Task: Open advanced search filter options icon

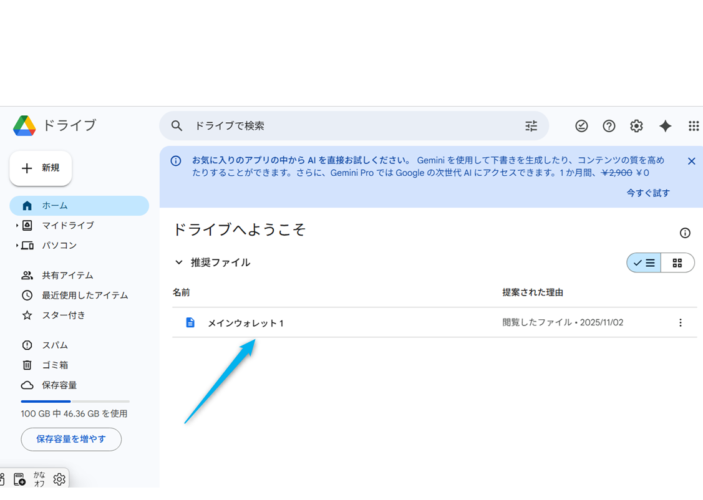Action: tap(531, 126)
